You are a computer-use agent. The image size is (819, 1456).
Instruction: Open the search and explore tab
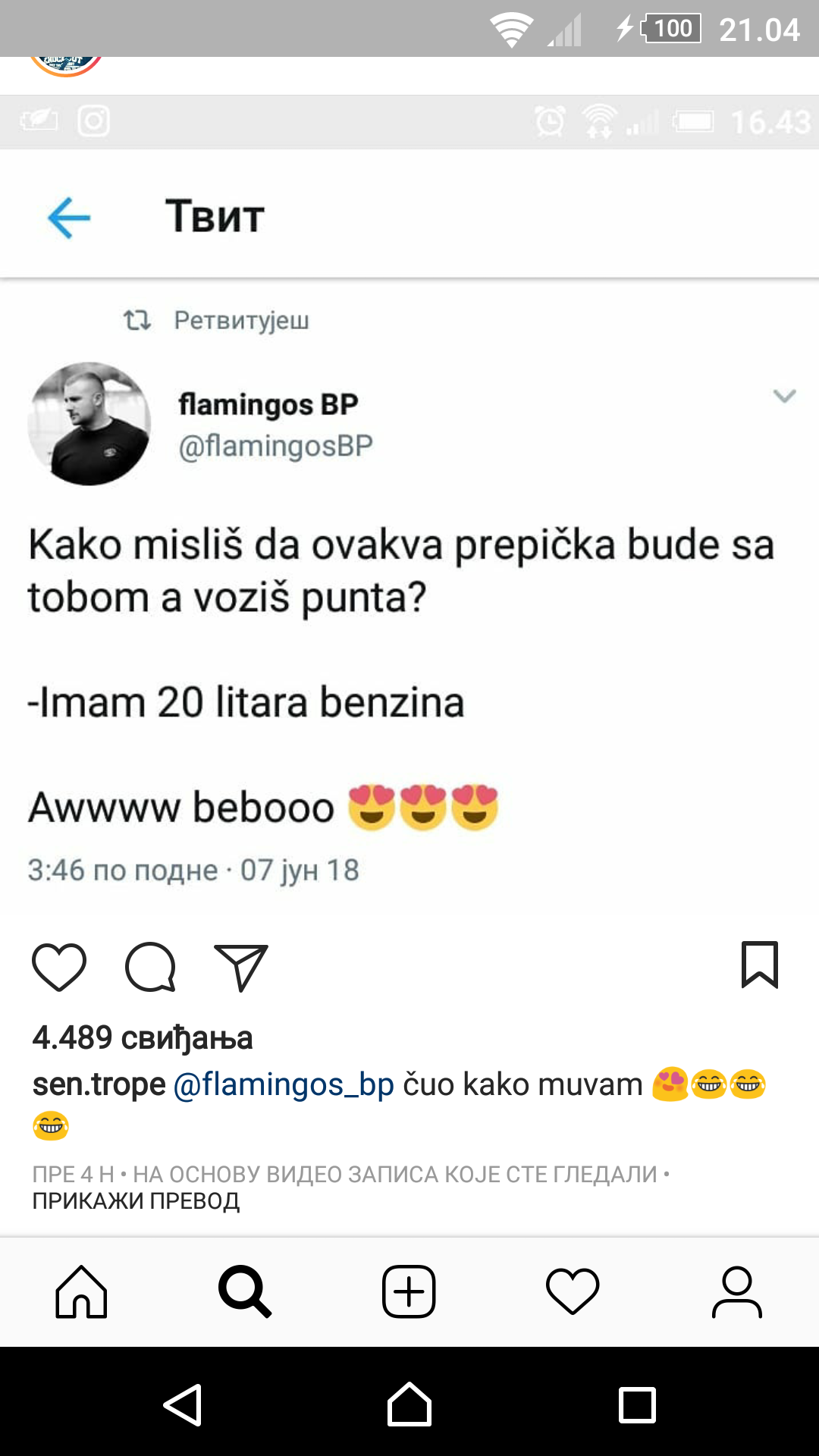pos(244,1291)
